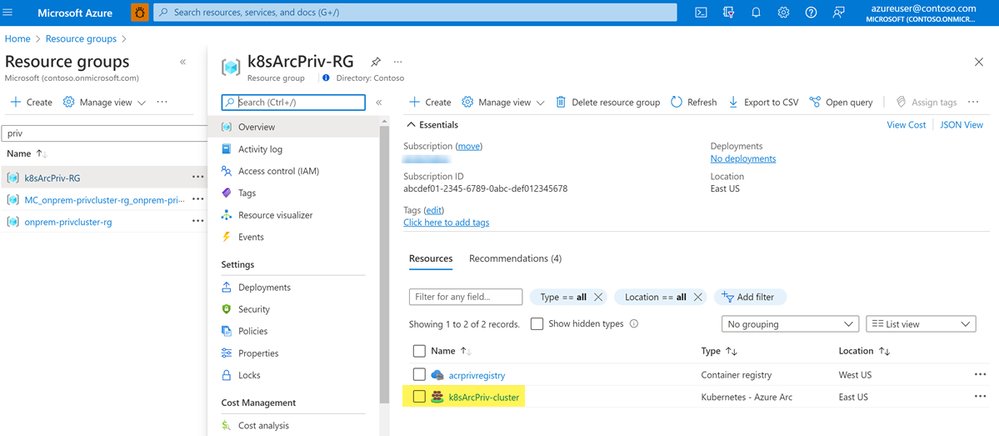This screenshot has height=436, width=999.
Task: Open the No grouping dropdown
Action: click(x=790, y=324)
